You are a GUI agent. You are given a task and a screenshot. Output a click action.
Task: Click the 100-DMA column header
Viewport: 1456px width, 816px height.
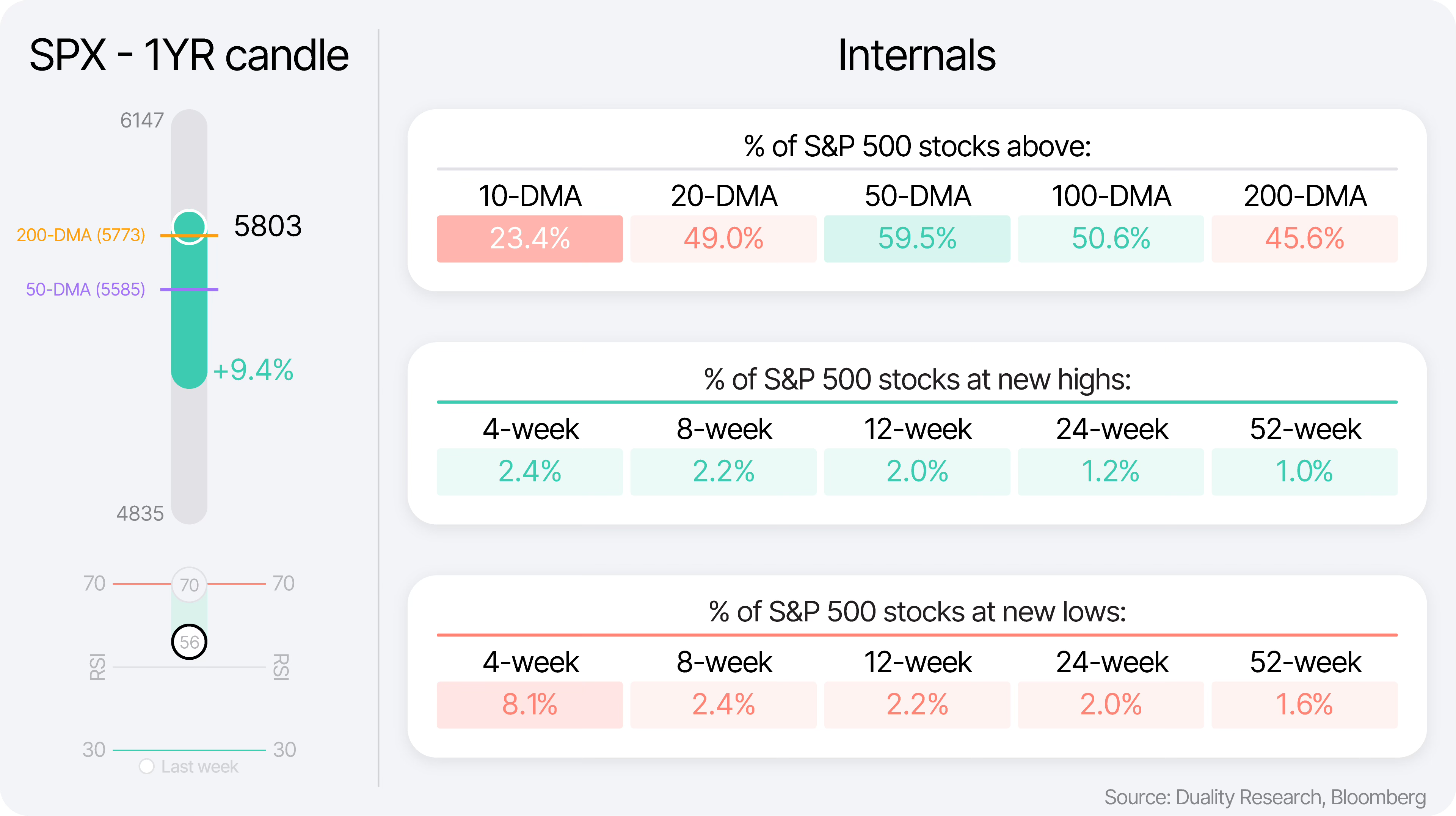point(1111,196)
